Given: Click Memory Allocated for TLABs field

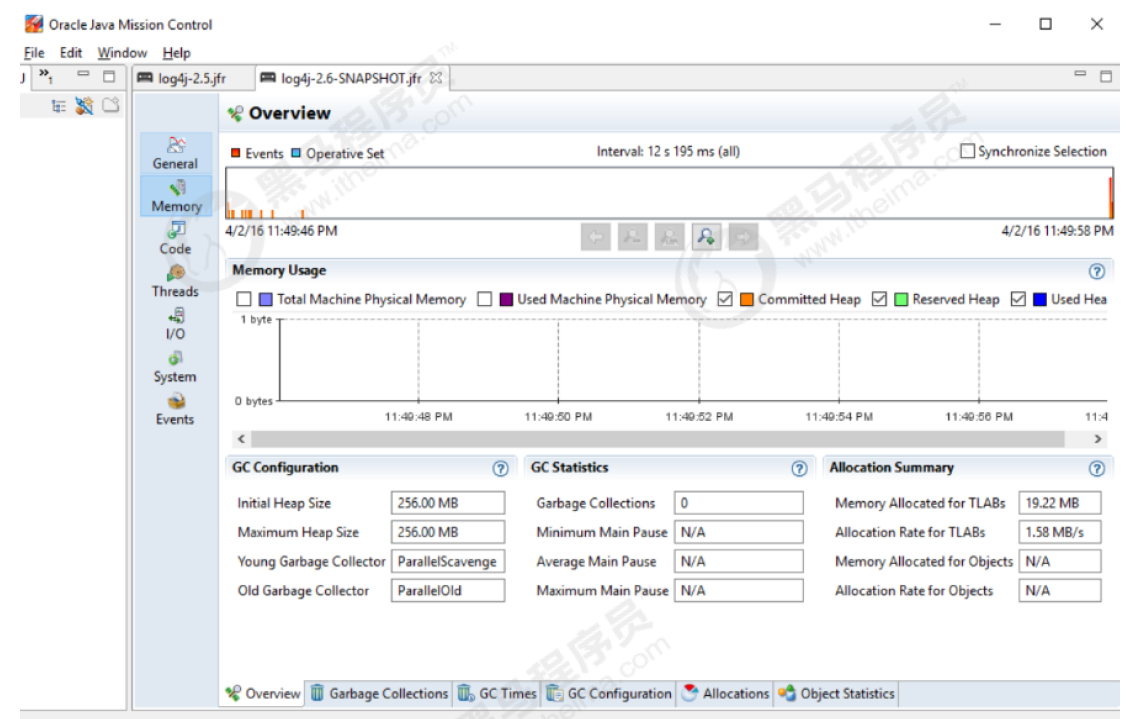Looking at the screenshot, I should click(1059, 503).
